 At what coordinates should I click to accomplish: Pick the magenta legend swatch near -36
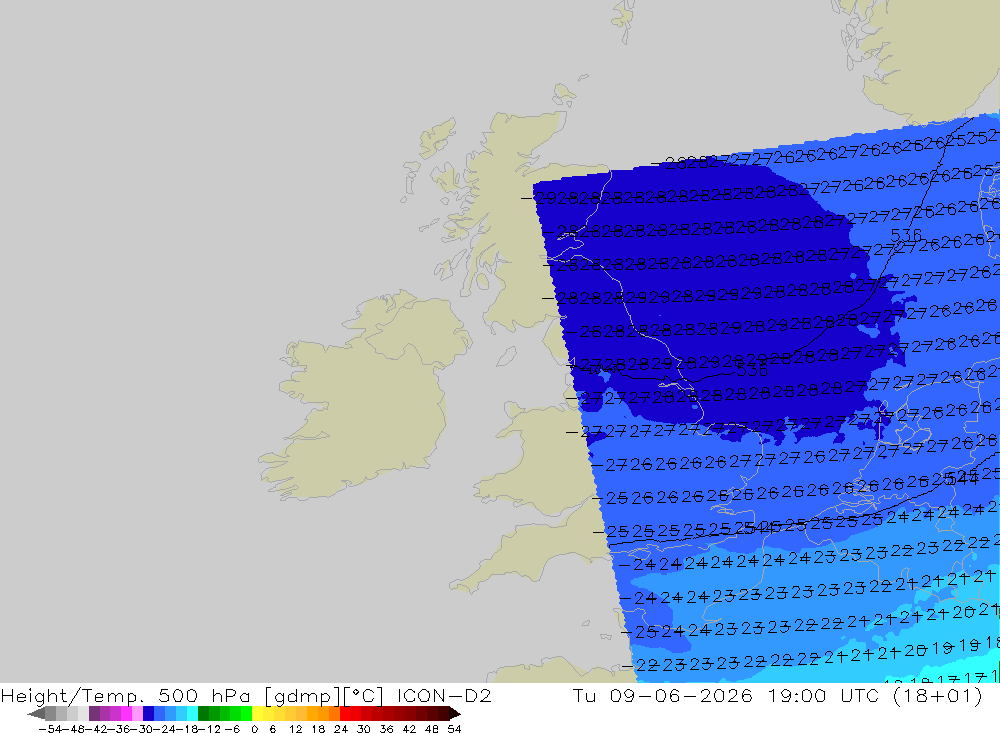126,714
